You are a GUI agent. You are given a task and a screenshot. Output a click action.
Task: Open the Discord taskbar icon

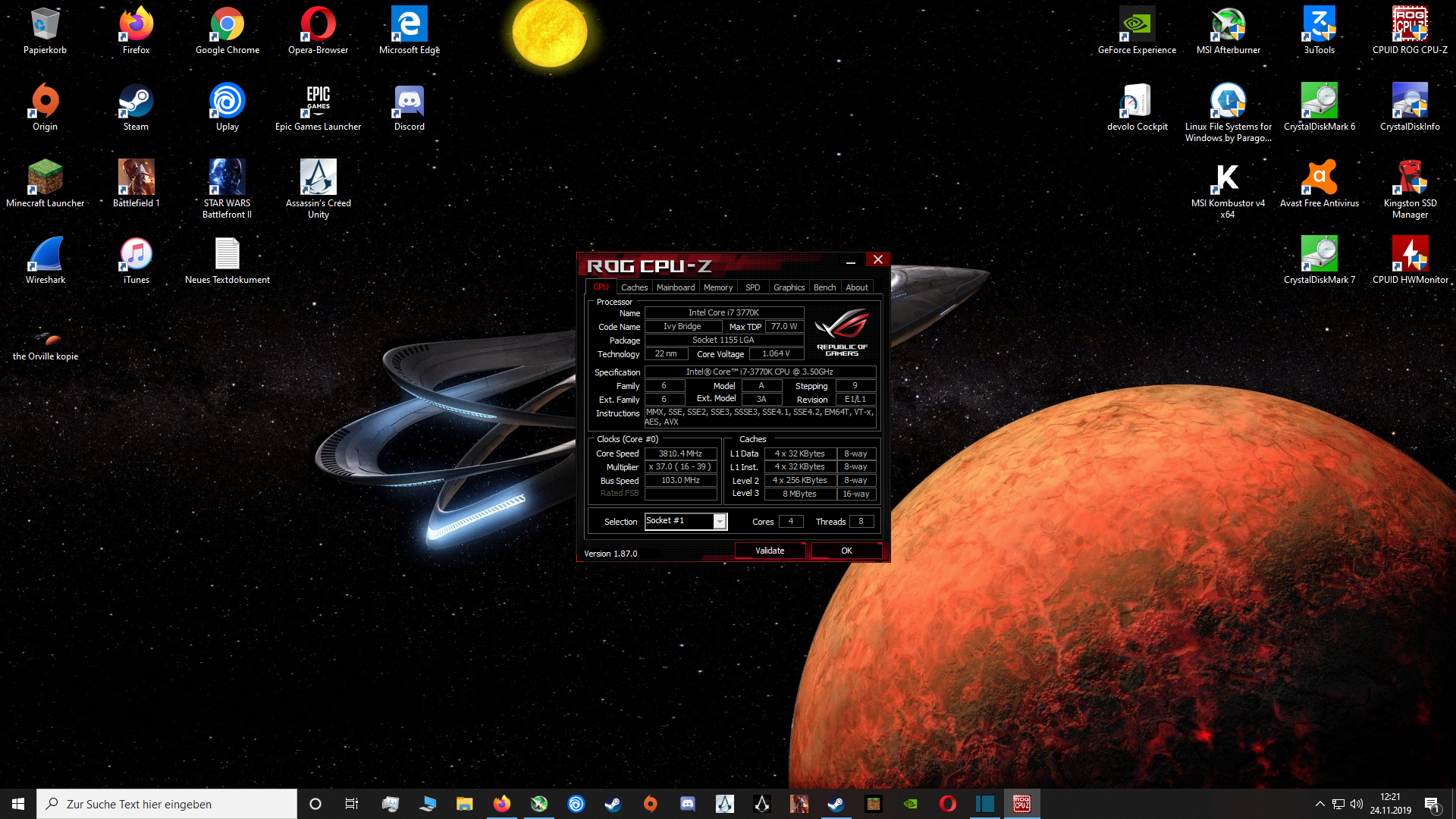(x=687, y=804)
